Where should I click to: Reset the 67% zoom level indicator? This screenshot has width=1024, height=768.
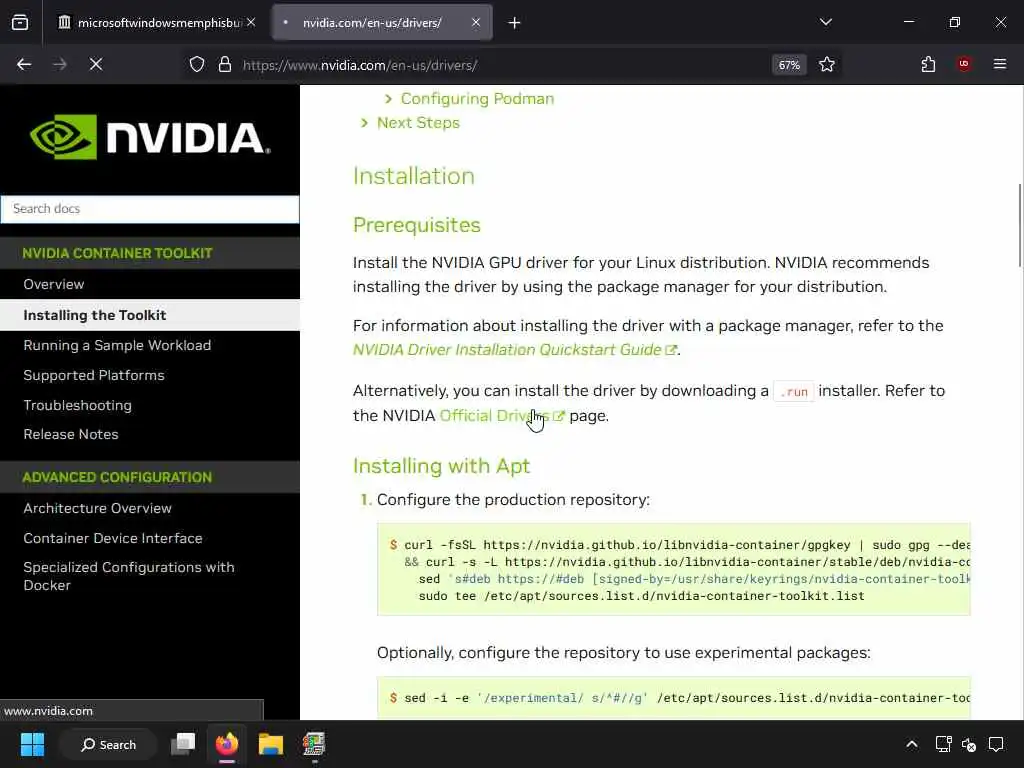pos(789,65)
